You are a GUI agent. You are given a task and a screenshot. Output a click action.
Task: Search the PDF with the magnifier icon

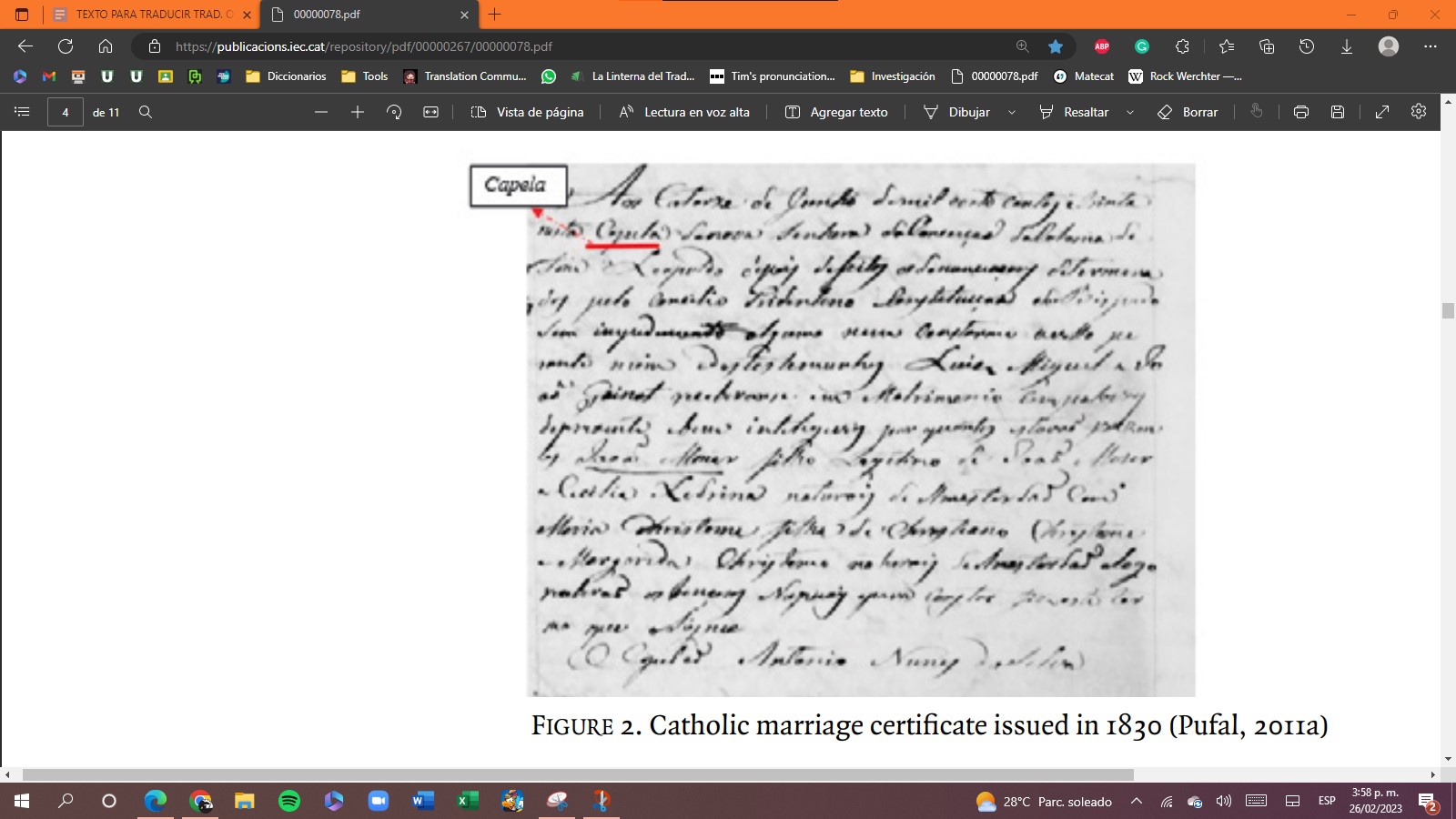(146, 112)
